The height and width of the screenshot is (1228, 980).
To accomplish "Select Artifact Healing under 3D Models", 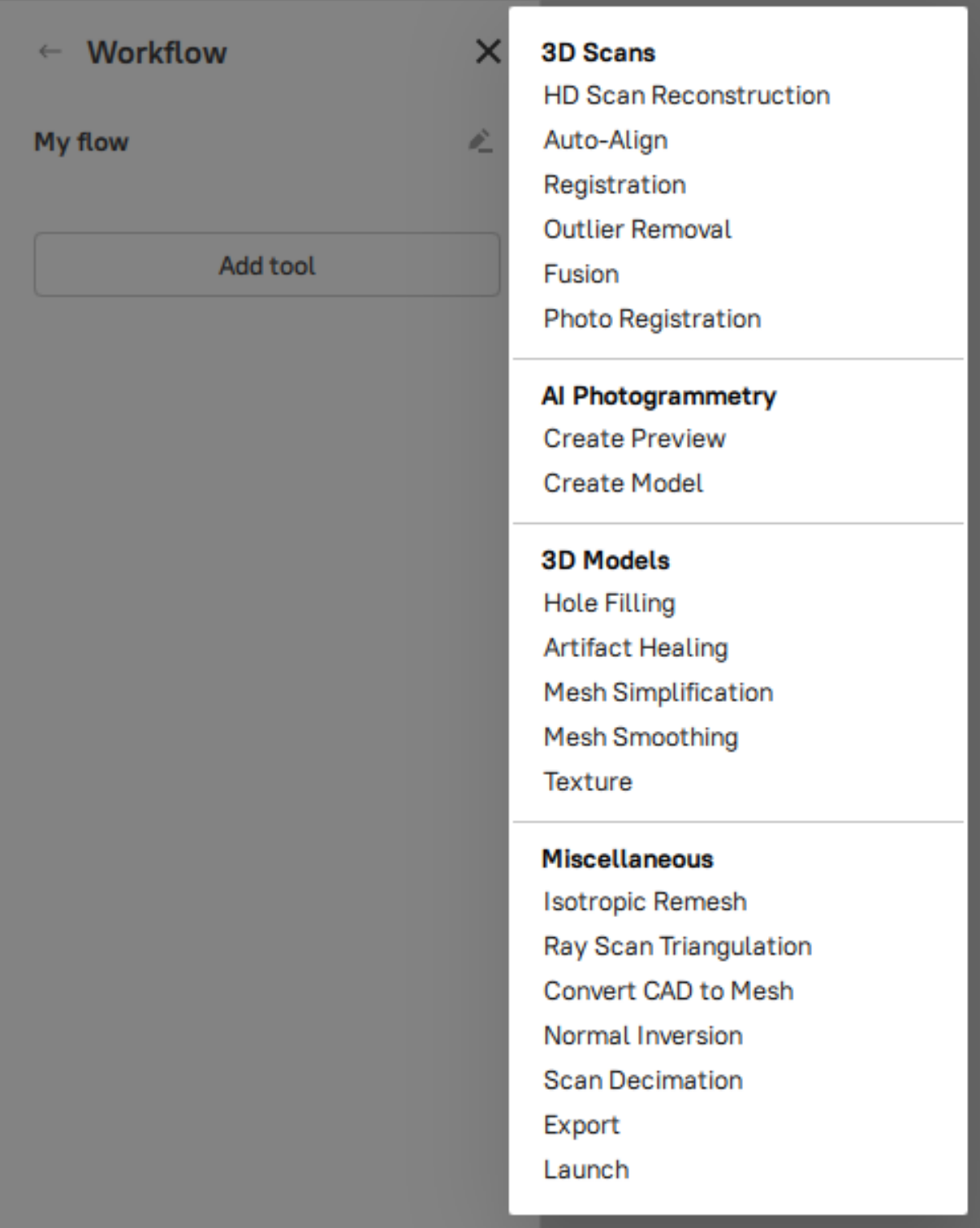I will point(636,646).
